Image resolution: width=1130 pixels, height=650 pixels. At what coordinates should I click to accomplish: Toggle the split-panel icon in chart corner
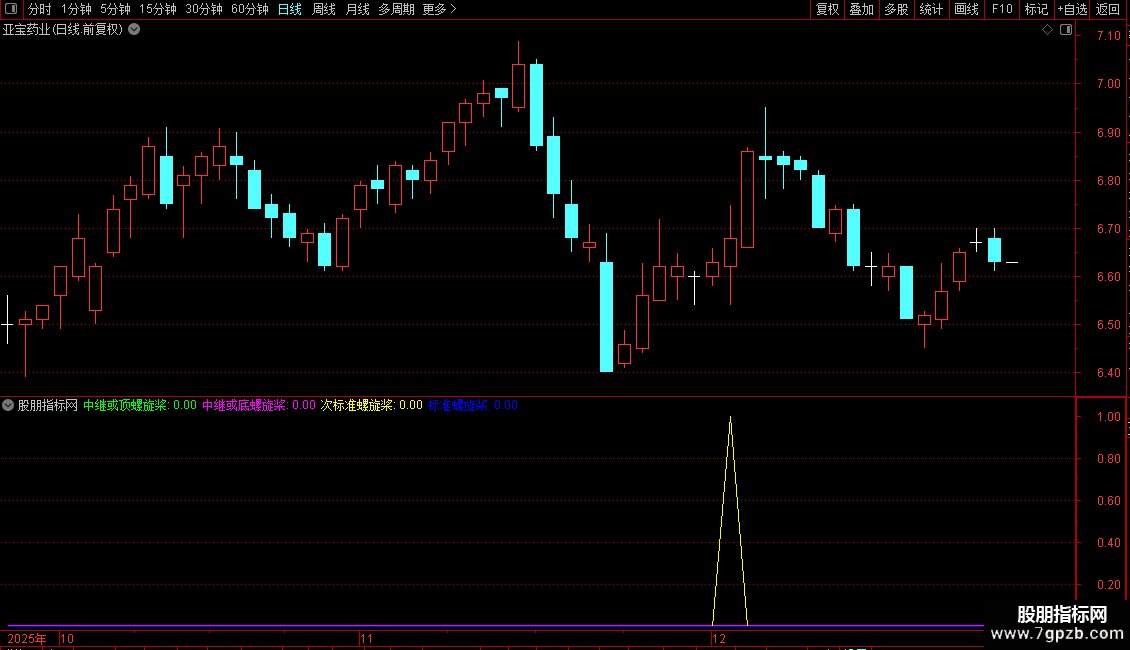coord(1066,30)
